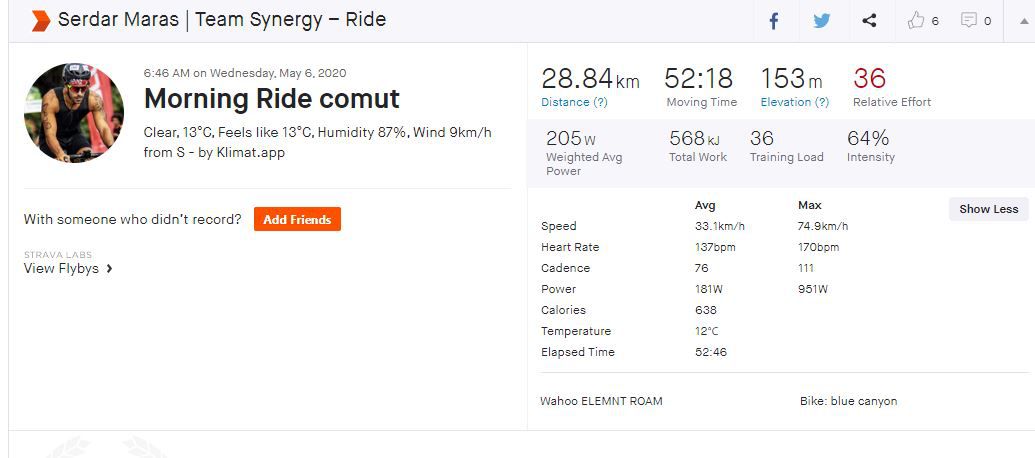Open the Elevation (?) help link
Screen dimensions: 1035x458
[794, 102]
